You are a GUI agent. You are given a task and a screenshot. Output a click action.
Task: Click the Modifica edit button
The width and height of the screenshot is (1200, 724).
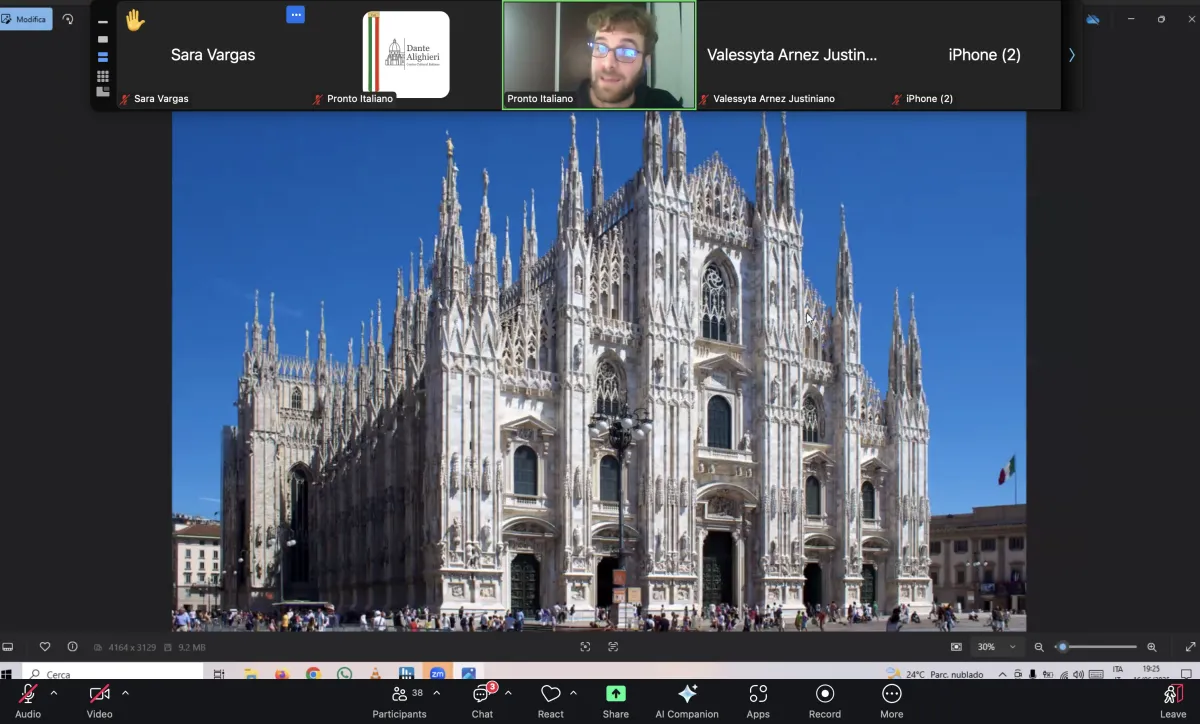[x=26, y=19]
